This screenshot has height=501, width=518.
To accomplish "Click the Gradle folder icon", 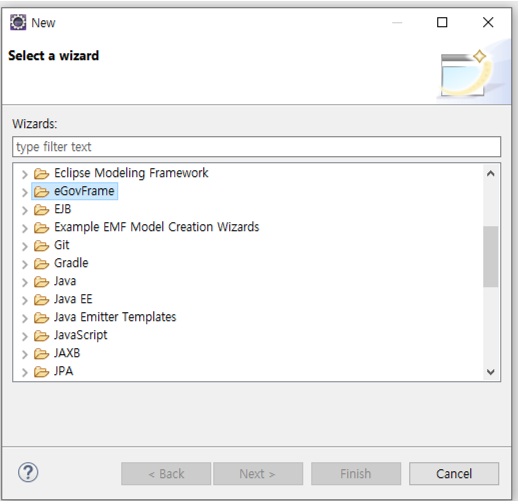I will tap(41, 263).
